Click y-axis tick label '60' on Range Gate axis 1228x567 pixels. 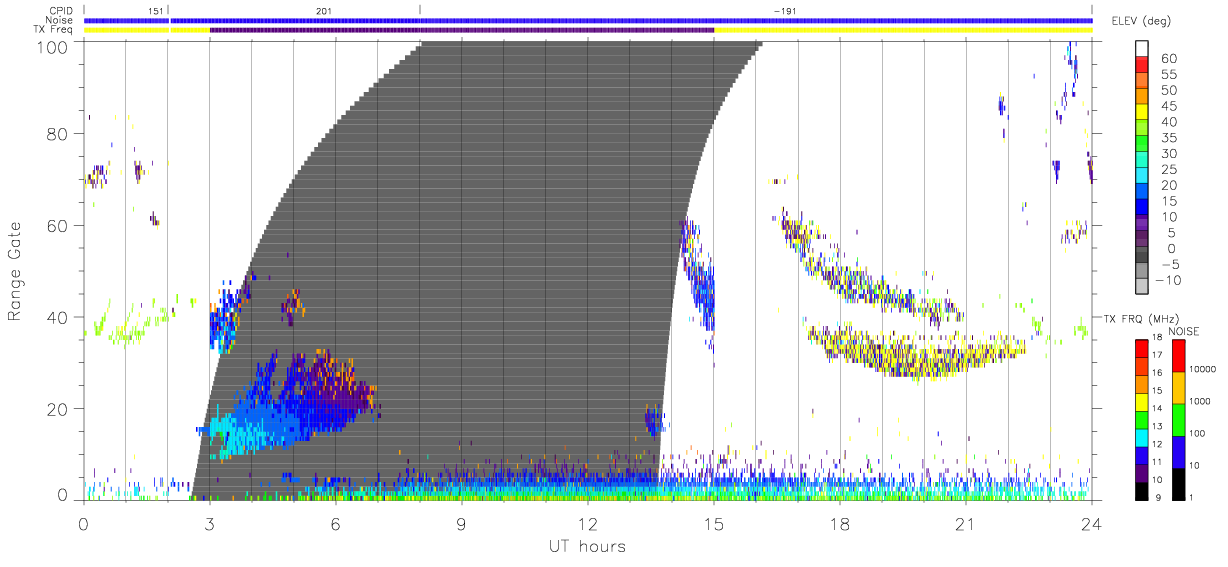pos(59,226)
